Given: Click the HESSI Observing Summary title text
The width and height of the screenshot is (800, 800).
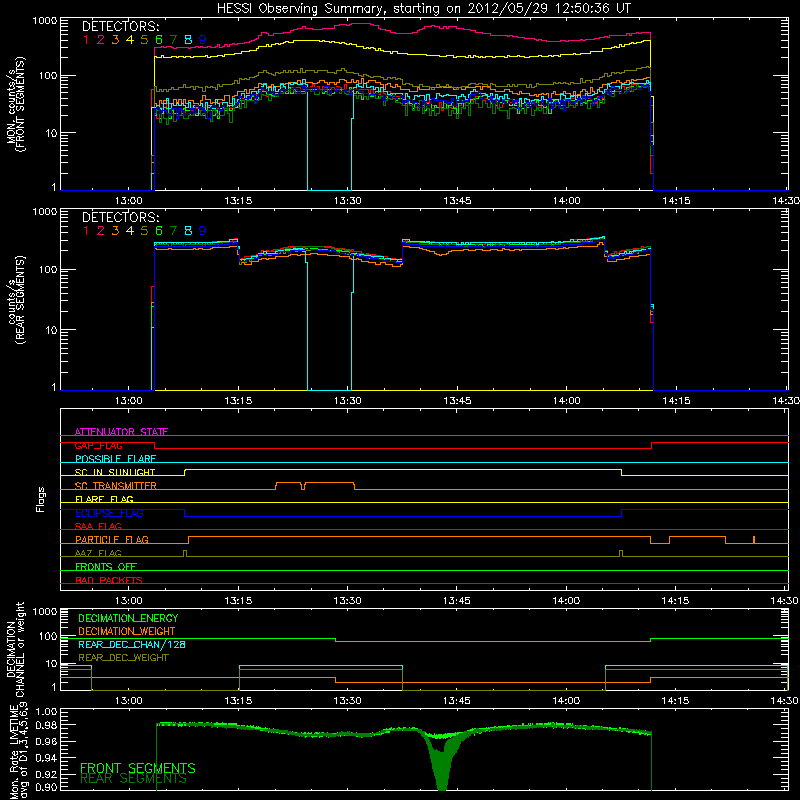Looking at the screenshot, I should point(423,9).
